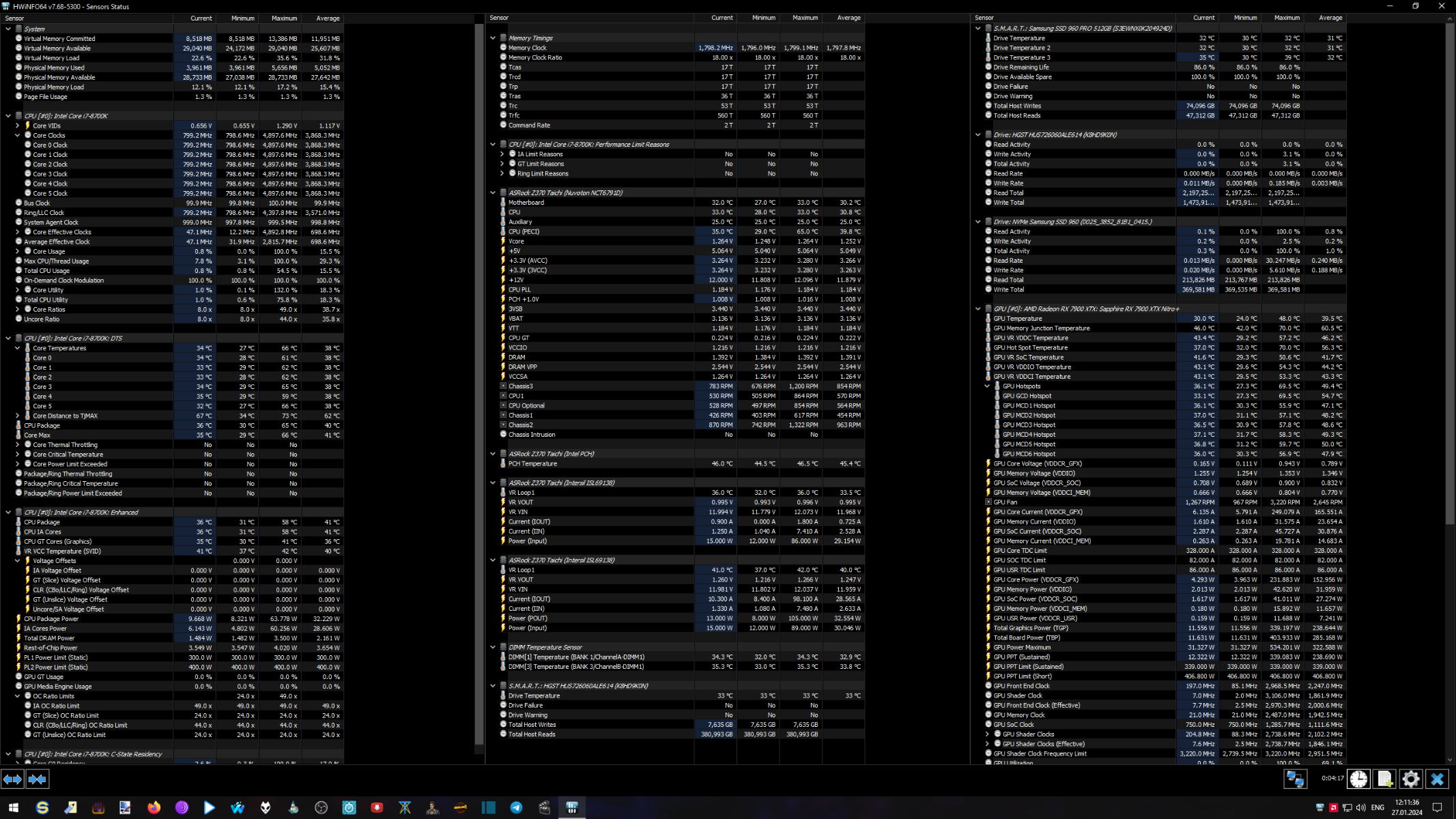Collapse the Core Clocks tree item

click(x=18, y=135)
